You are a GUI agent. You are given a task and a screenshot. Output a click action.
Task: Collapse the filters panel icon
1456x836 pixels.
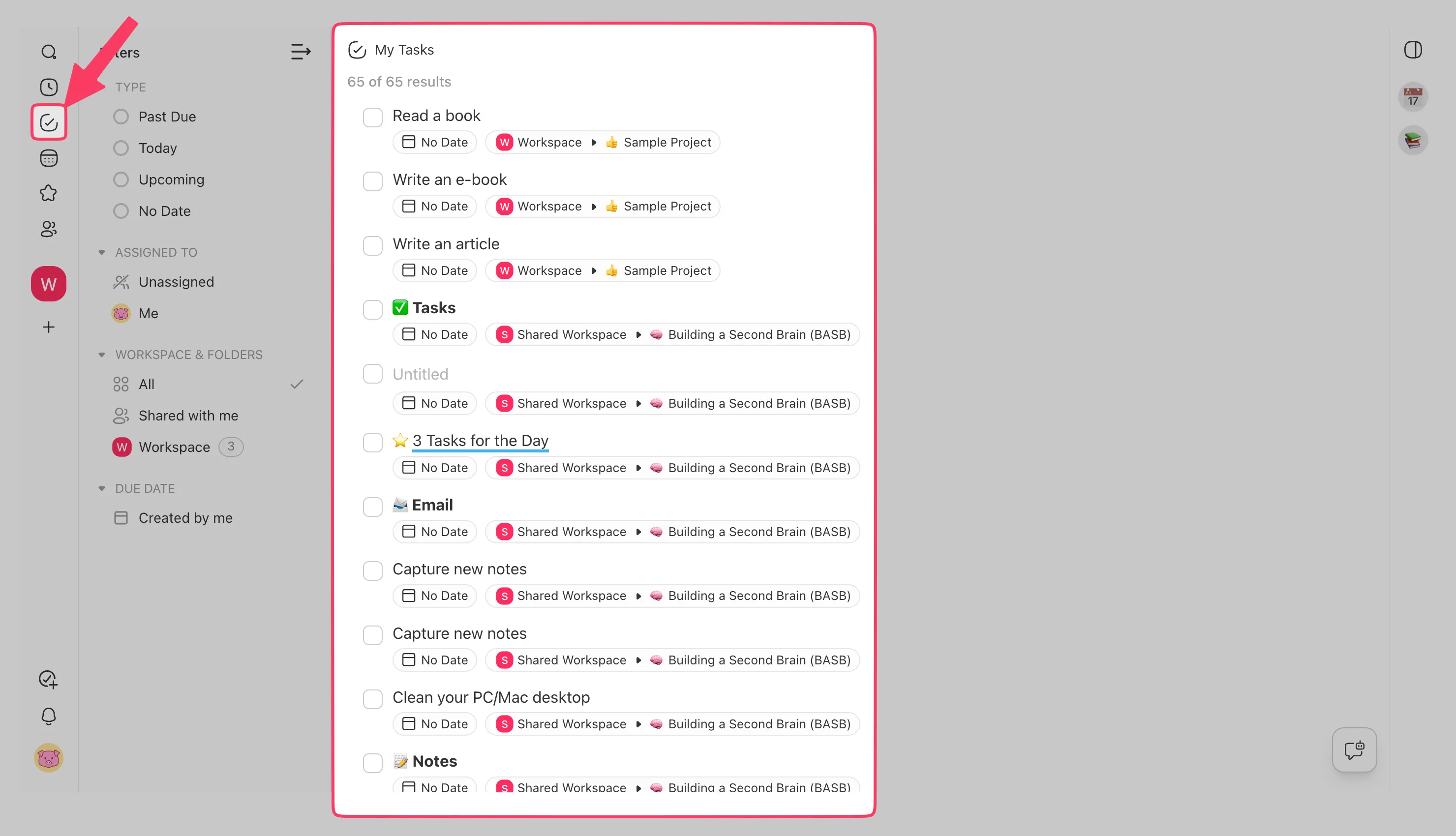click(301, 52)
